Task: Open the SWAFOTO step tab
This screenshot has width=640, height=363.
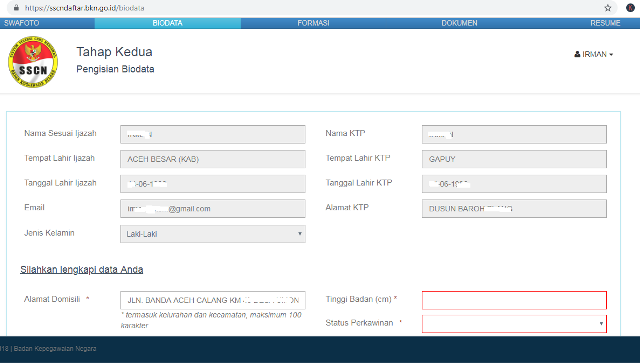Action: 22,23
